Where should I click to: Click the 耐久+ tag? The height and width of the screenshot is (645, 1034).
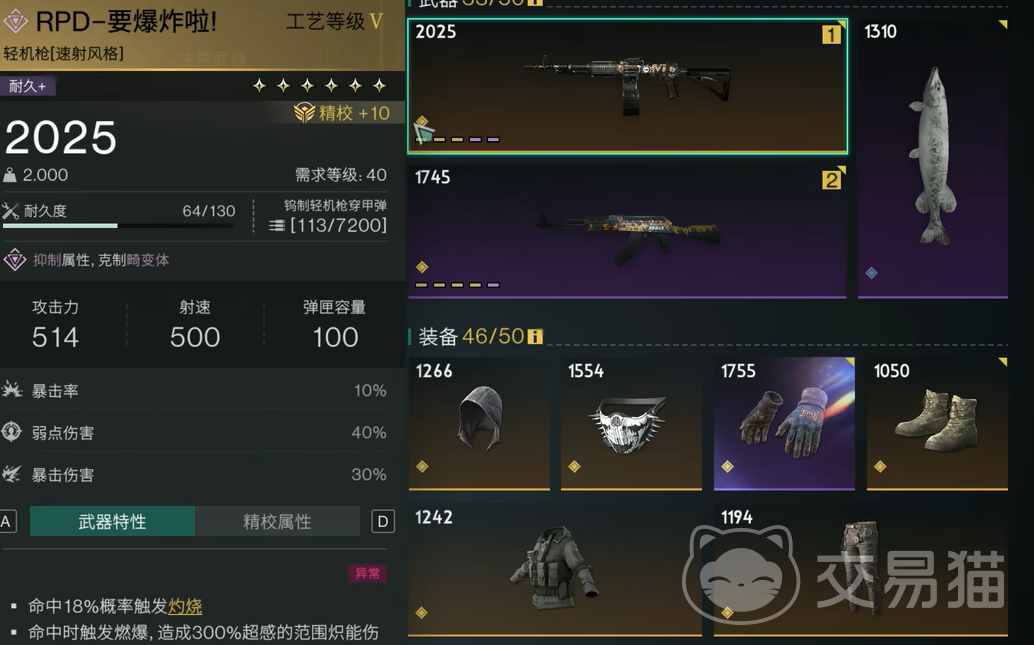pos(28,86)
